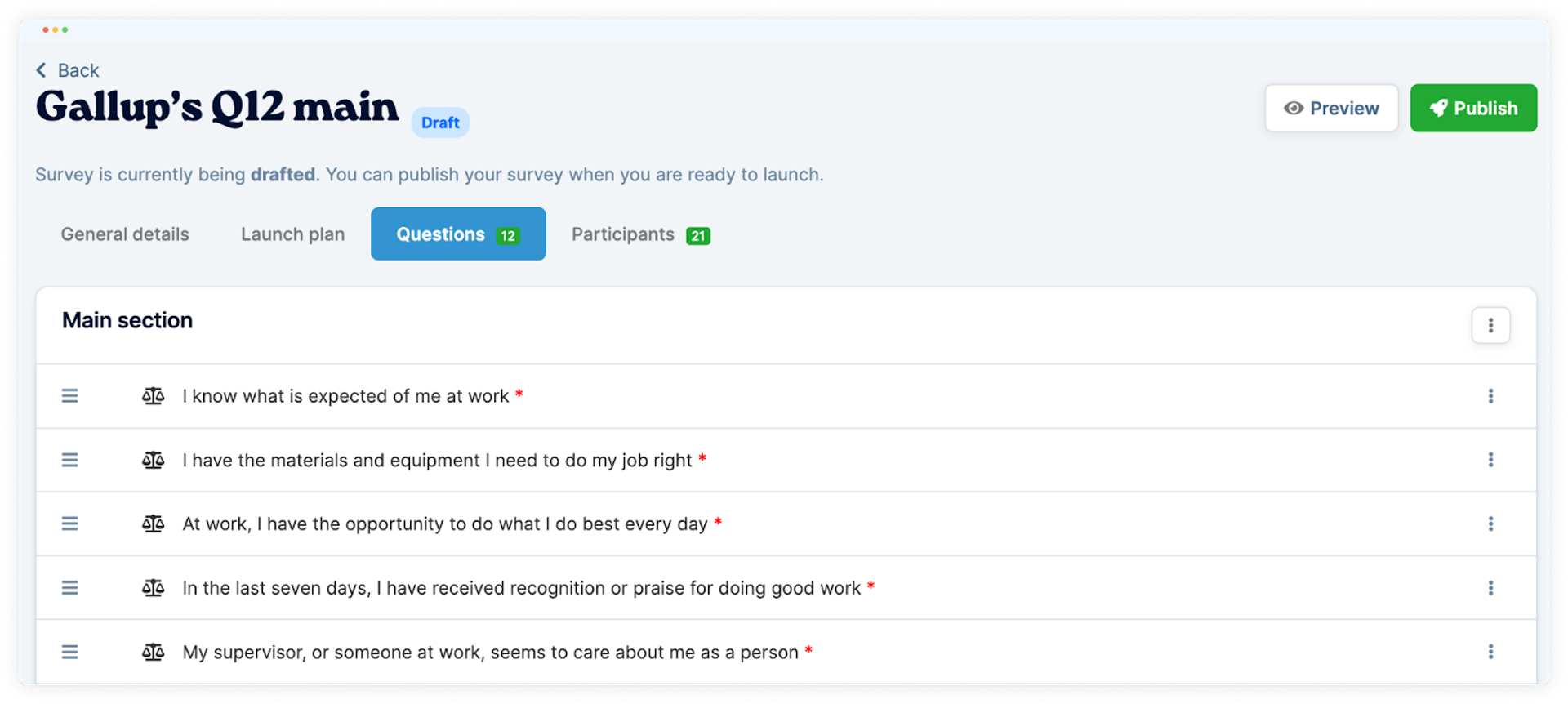Grab drag handle for 'materials and equipment' question
This screenshot has width=1568, height=704.
pos(70,460)
